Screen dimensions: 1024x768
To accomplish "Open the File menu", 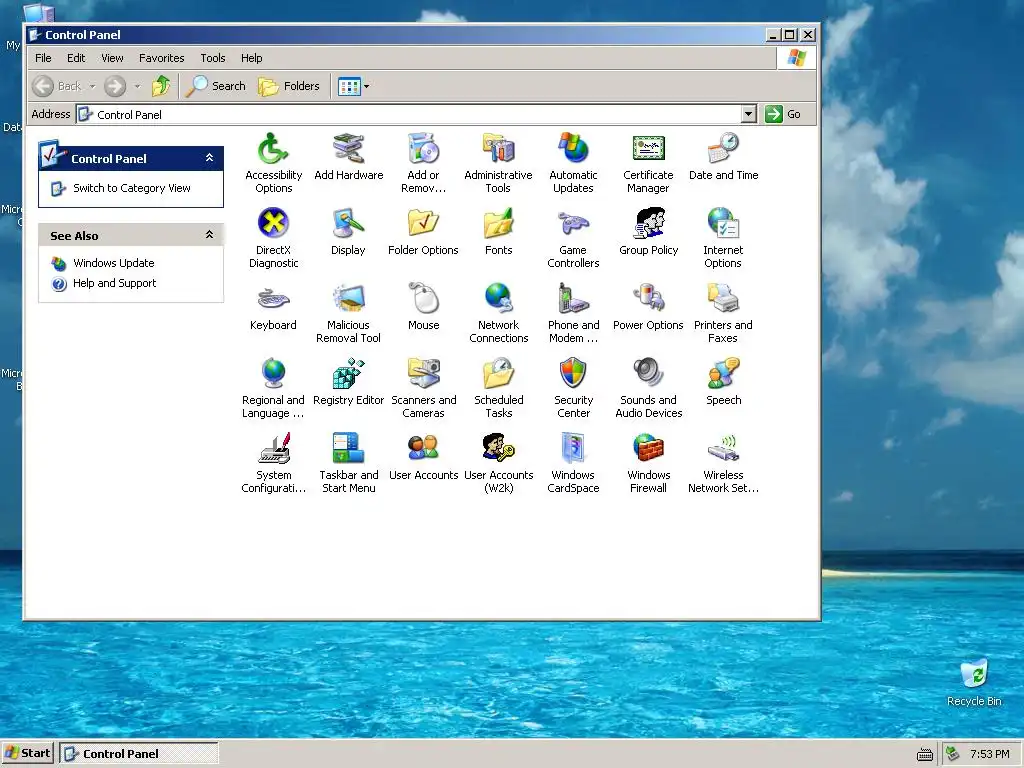I will click(x=43, y=58).
